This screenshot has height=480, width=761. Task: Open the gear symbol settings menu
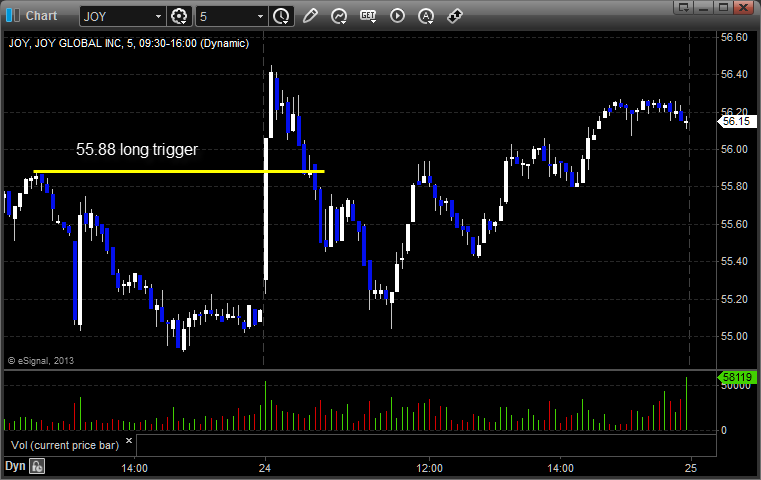[x=179, y=17]
